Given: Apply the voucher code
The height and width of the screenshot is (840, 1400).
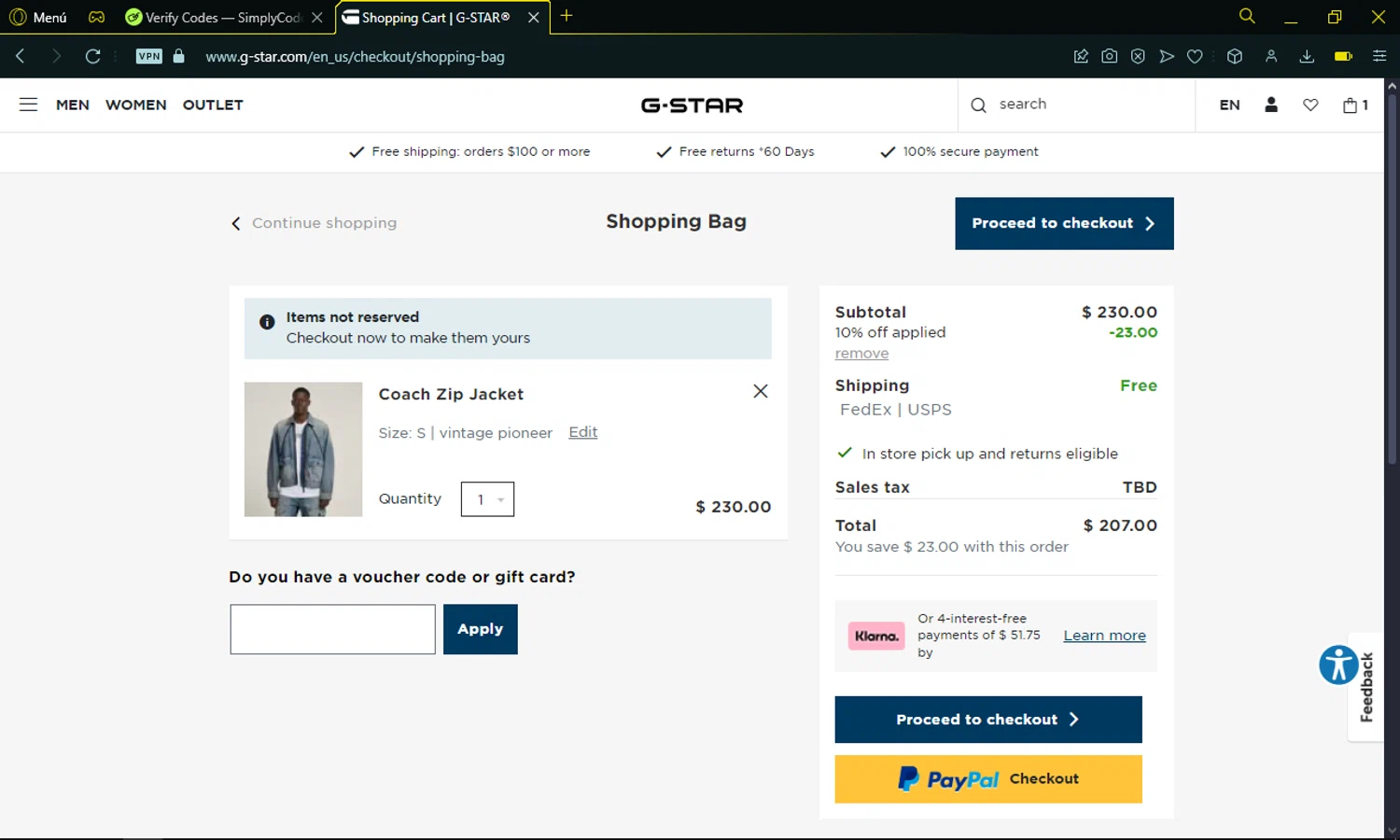Looking at the screenshot, I should click(481, 629).
